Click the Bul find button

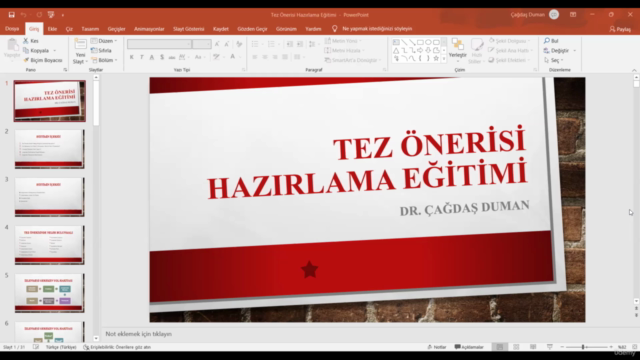coord(551,41)
